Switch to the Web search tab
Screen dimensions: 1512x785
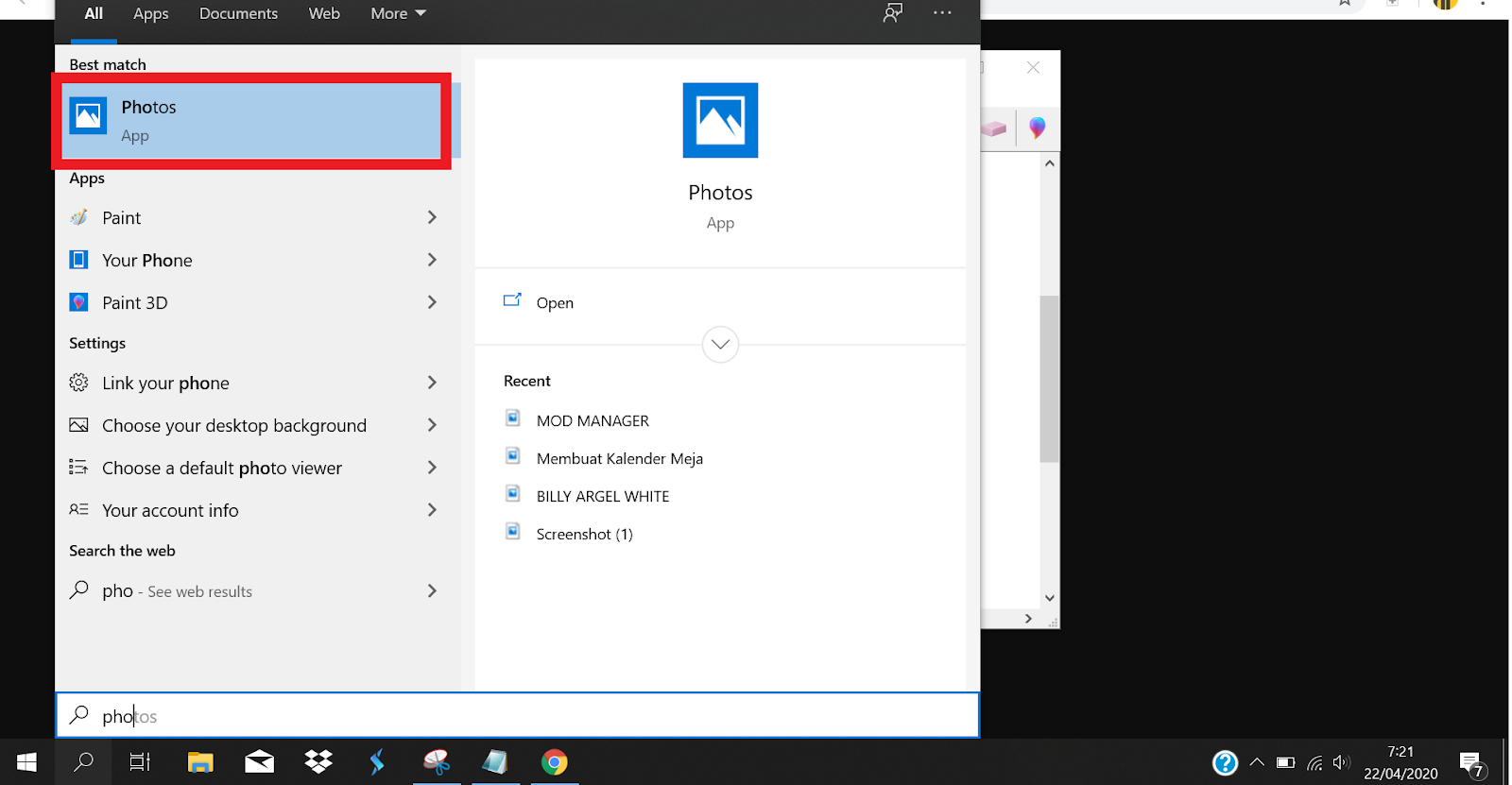pos(324,13)
